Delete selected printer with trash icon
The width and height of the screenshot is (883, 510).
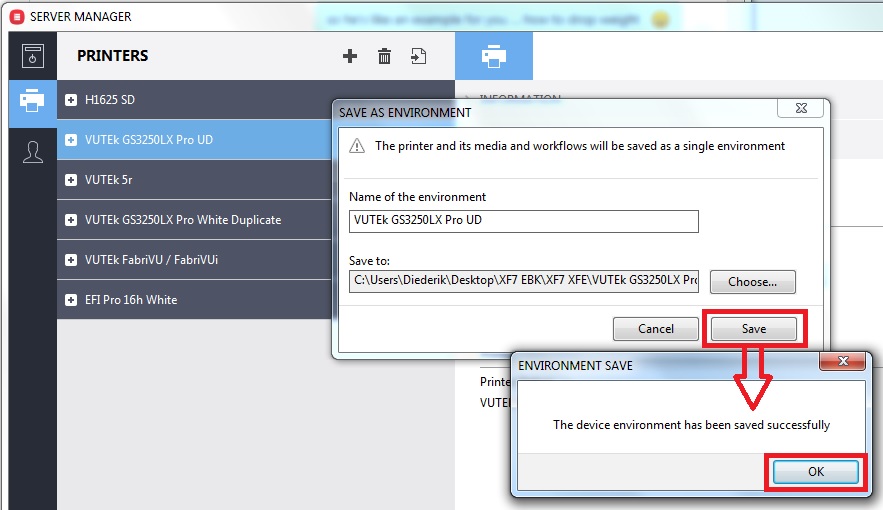pyautogui.click(x=384, y=56)
